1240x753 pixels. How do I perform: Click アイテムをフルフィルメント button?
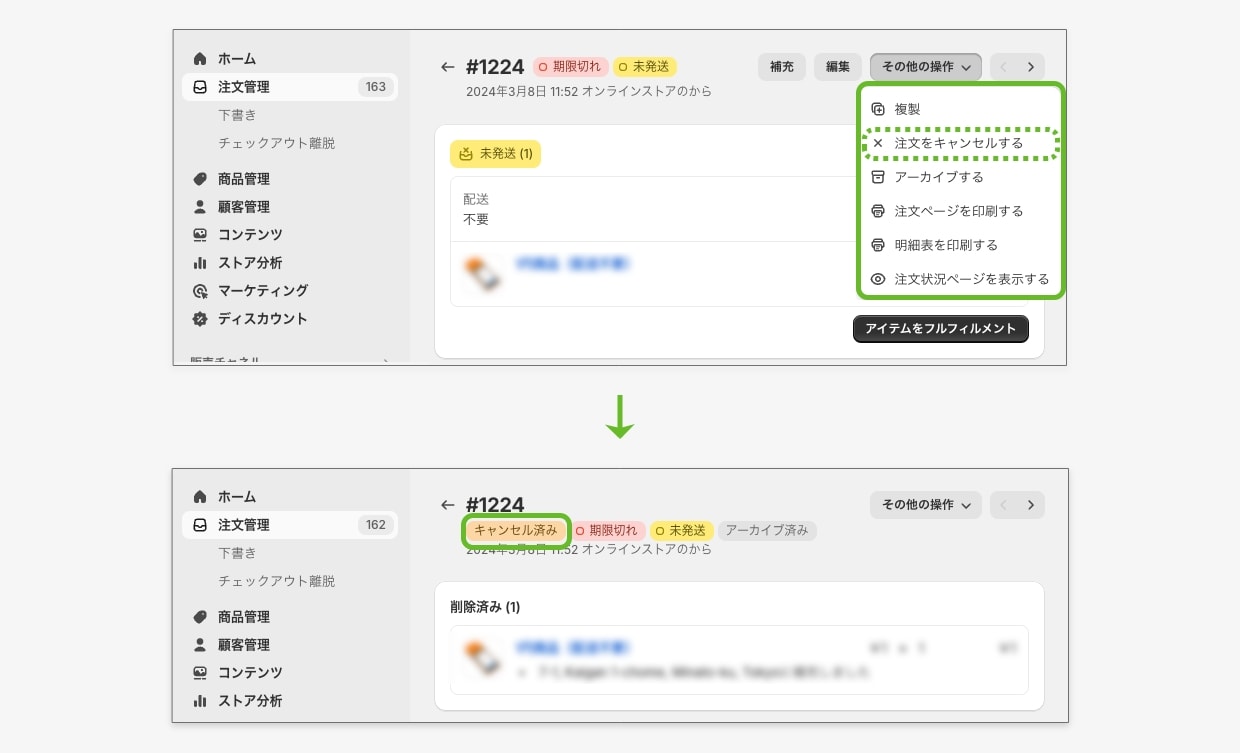(941, 329)
